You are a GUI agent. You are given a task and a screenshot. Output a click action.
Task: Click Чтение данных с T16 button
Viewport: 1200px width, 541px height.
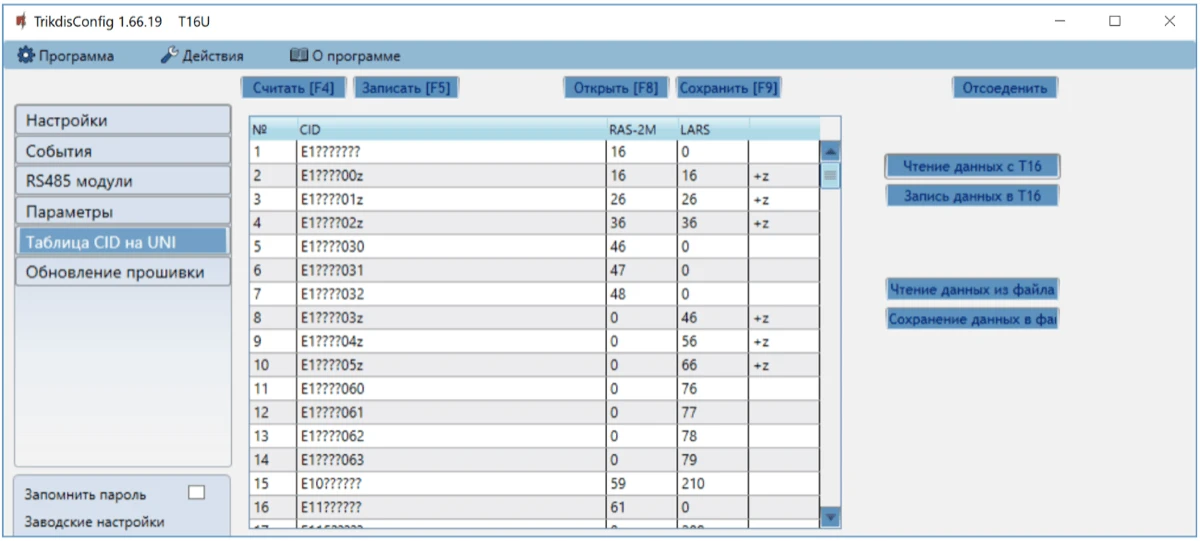(972, 166)
